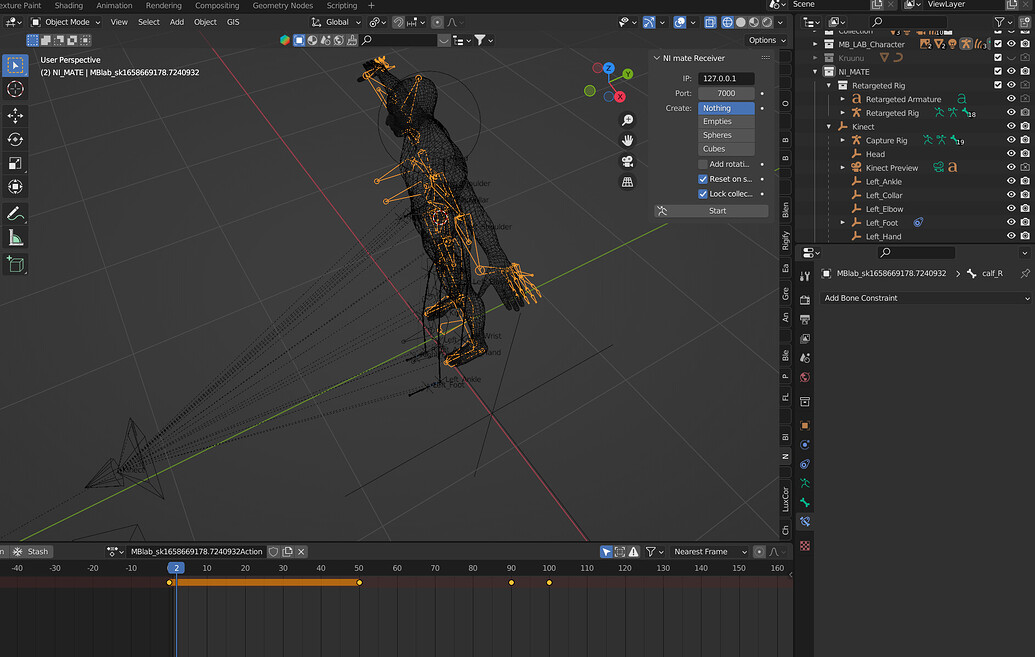Open the GIS menu
Viewport: 1035px width, 657px height.
(233, 22)
